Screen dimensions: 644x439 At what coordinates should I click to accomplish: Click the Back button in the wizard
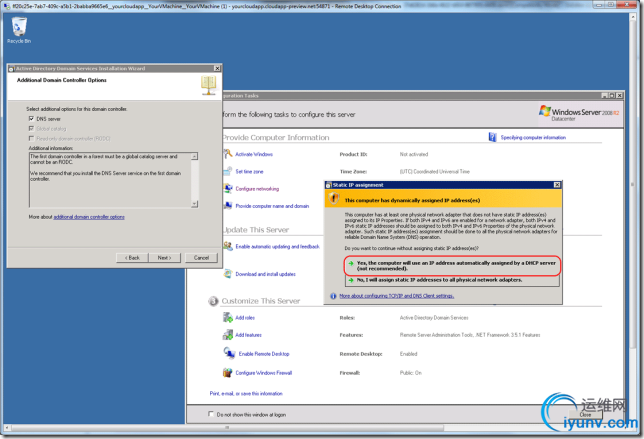[132, 258]
